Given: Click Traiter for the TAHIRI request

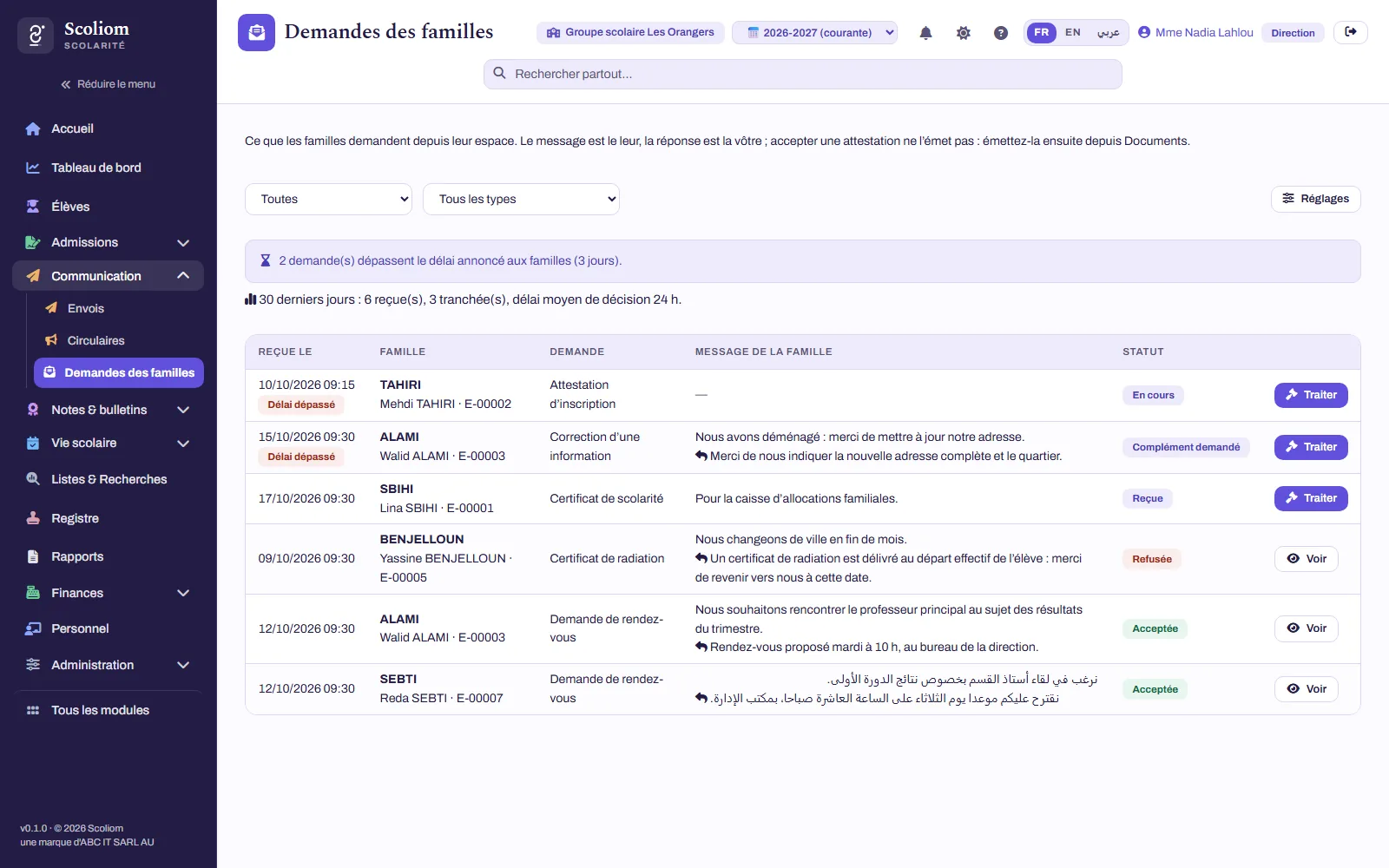Looking at the screenshot, I should [x=1311, y=395].
